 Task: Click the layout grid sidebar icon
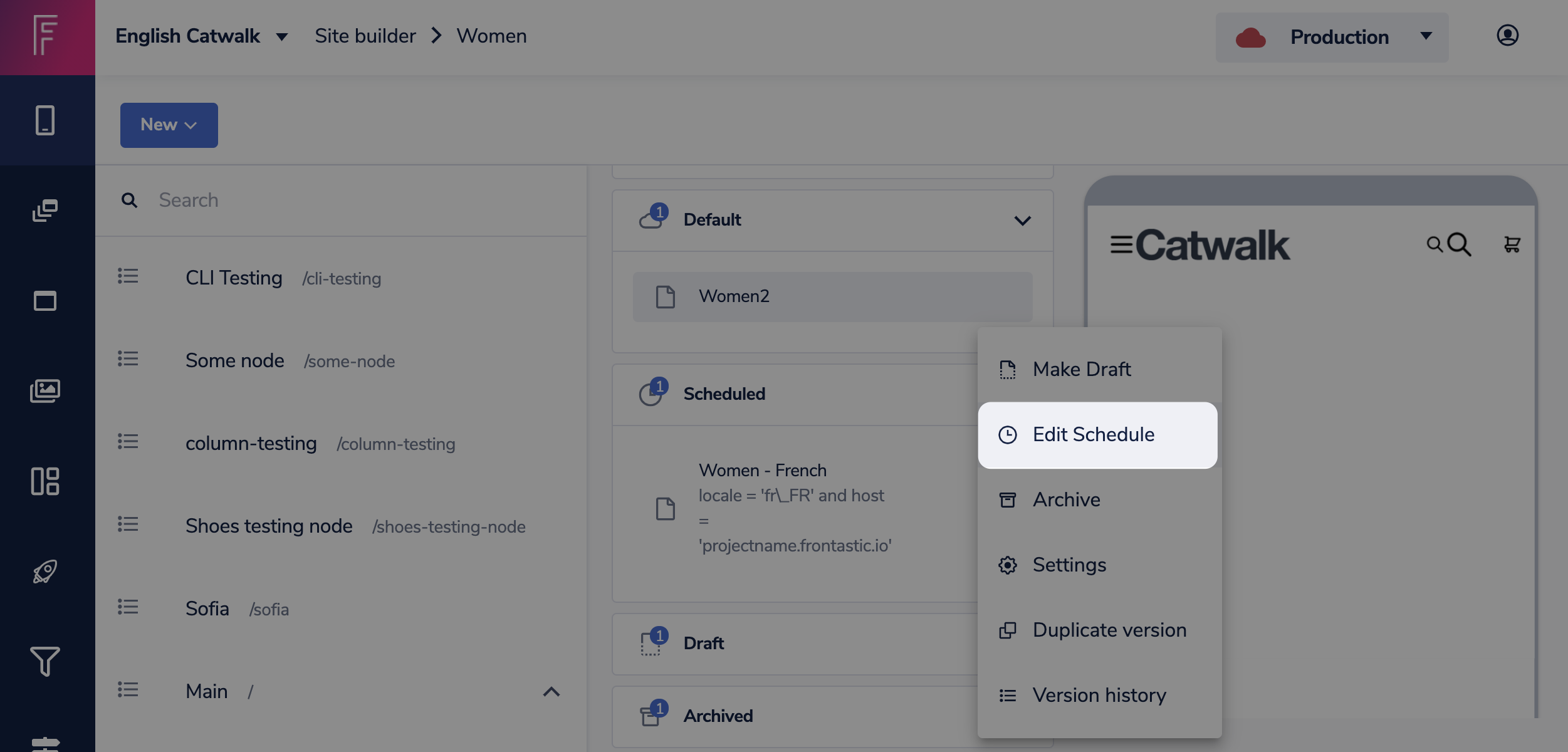45,481
